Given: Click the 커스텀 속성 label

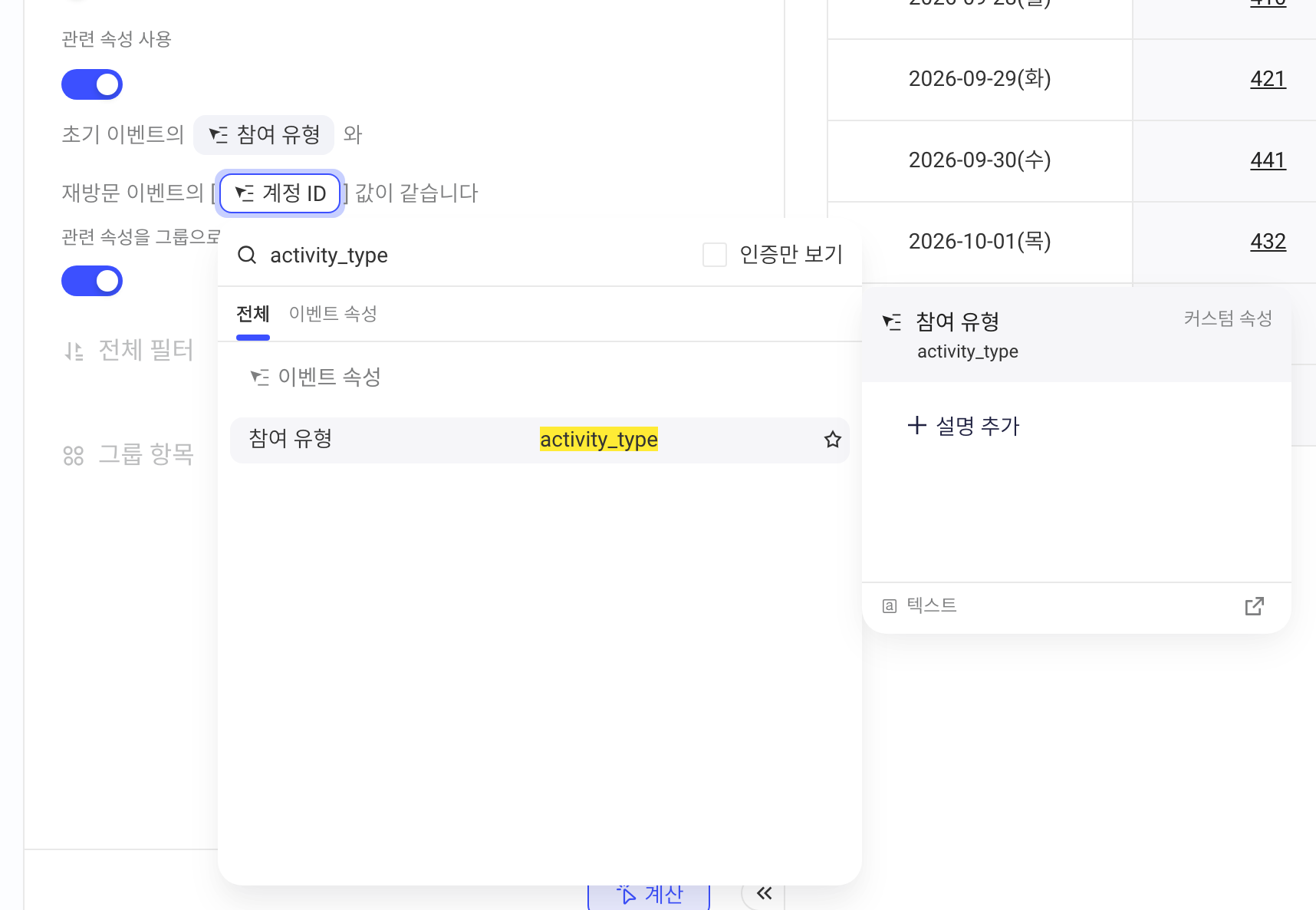Looking at the screenshot, I should point(1228,318).
